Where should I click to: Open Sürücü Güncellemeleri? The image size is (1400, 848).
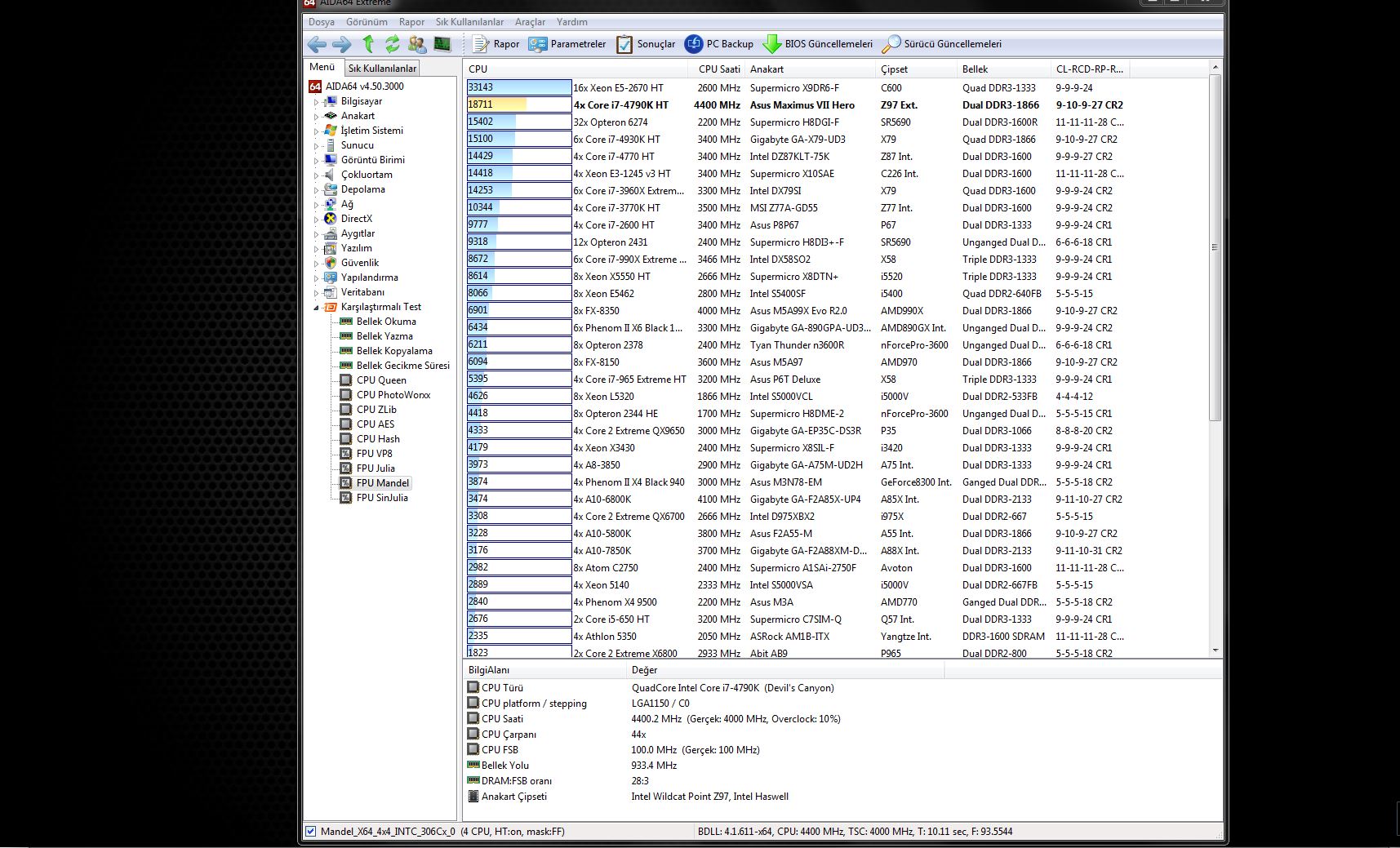click(941, 44)
